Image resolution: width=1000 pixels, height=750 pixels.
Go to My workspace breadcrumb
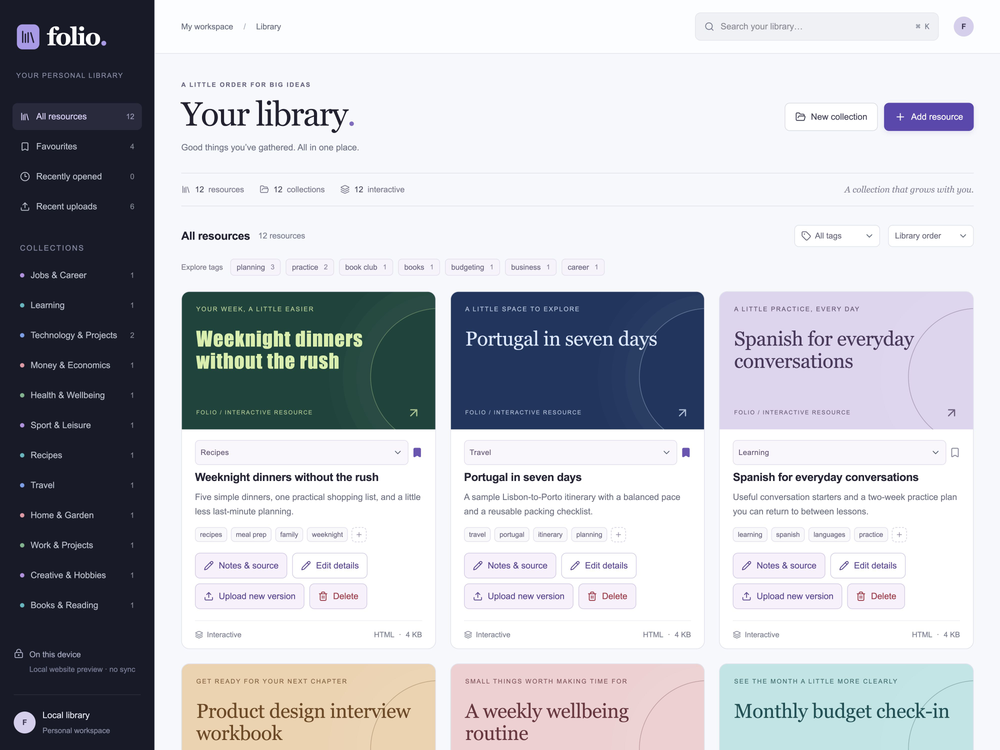[207, 27]
